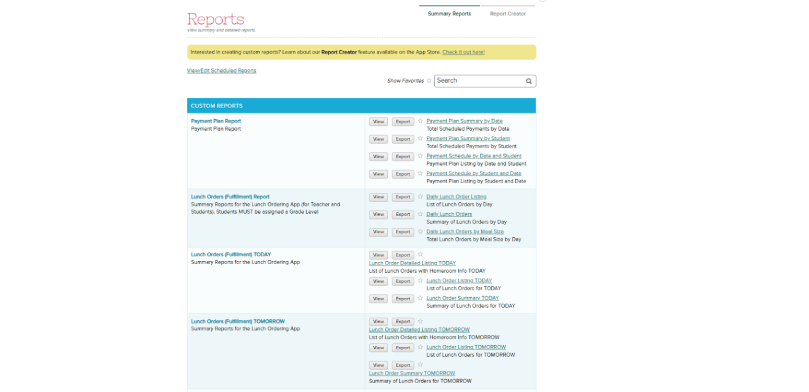
Task: Favorite Payment Plan Summary by Student star
Action: [x=420, y=139]
